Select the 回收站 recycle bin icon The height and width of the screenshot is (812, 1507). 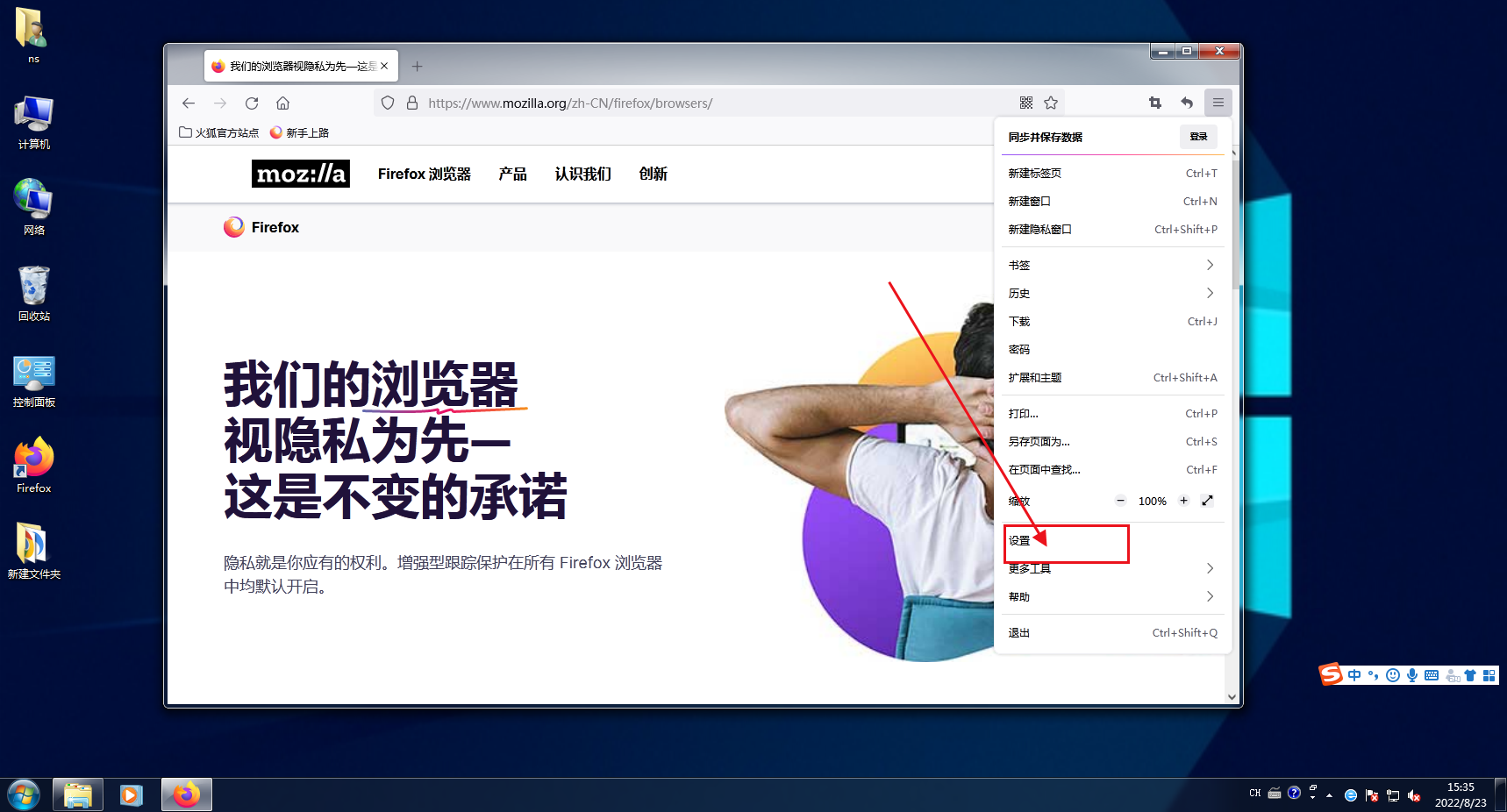33,294
